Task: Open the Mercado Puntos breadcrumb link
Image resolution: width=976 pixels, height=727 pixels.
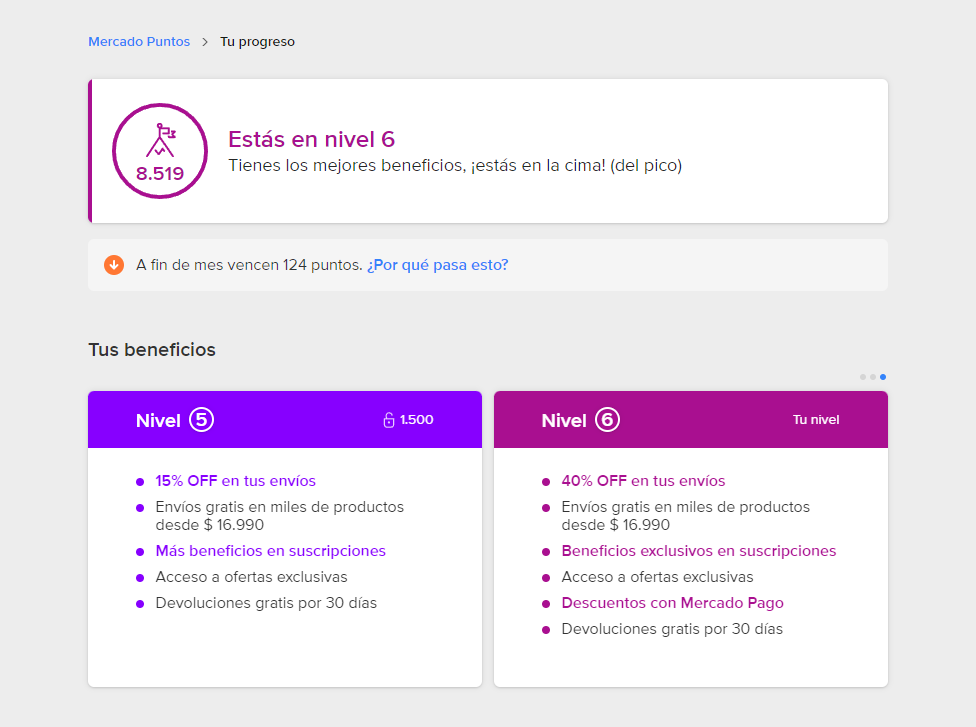Action: [x=139, y=42]
